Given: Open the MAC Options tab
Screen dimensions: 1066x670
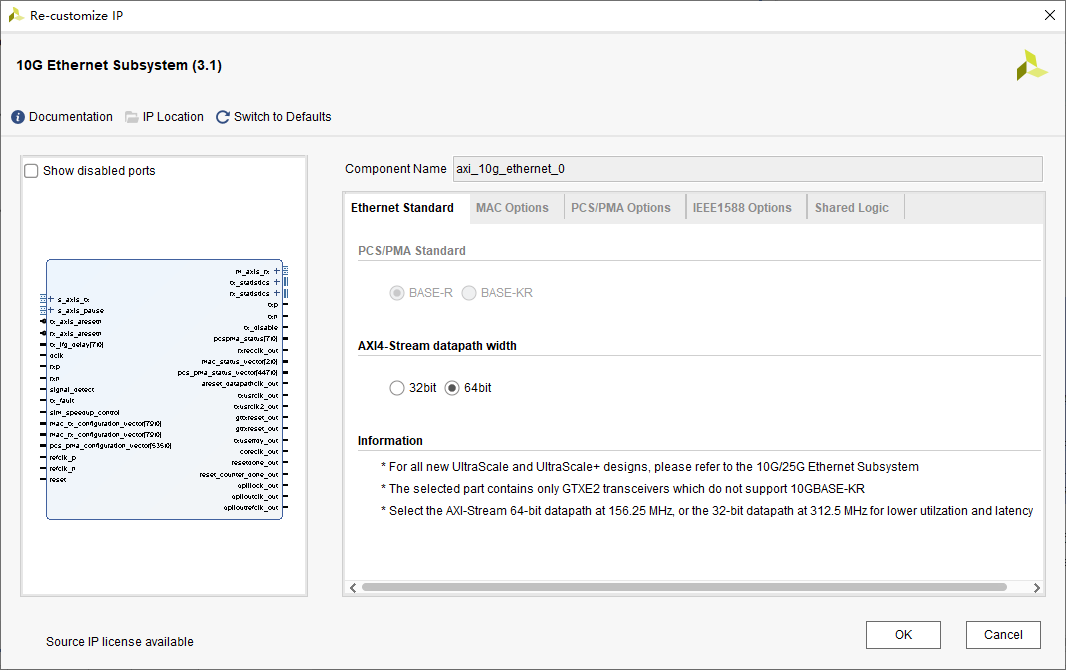Looking at the screenshot, I should [512, 208].
